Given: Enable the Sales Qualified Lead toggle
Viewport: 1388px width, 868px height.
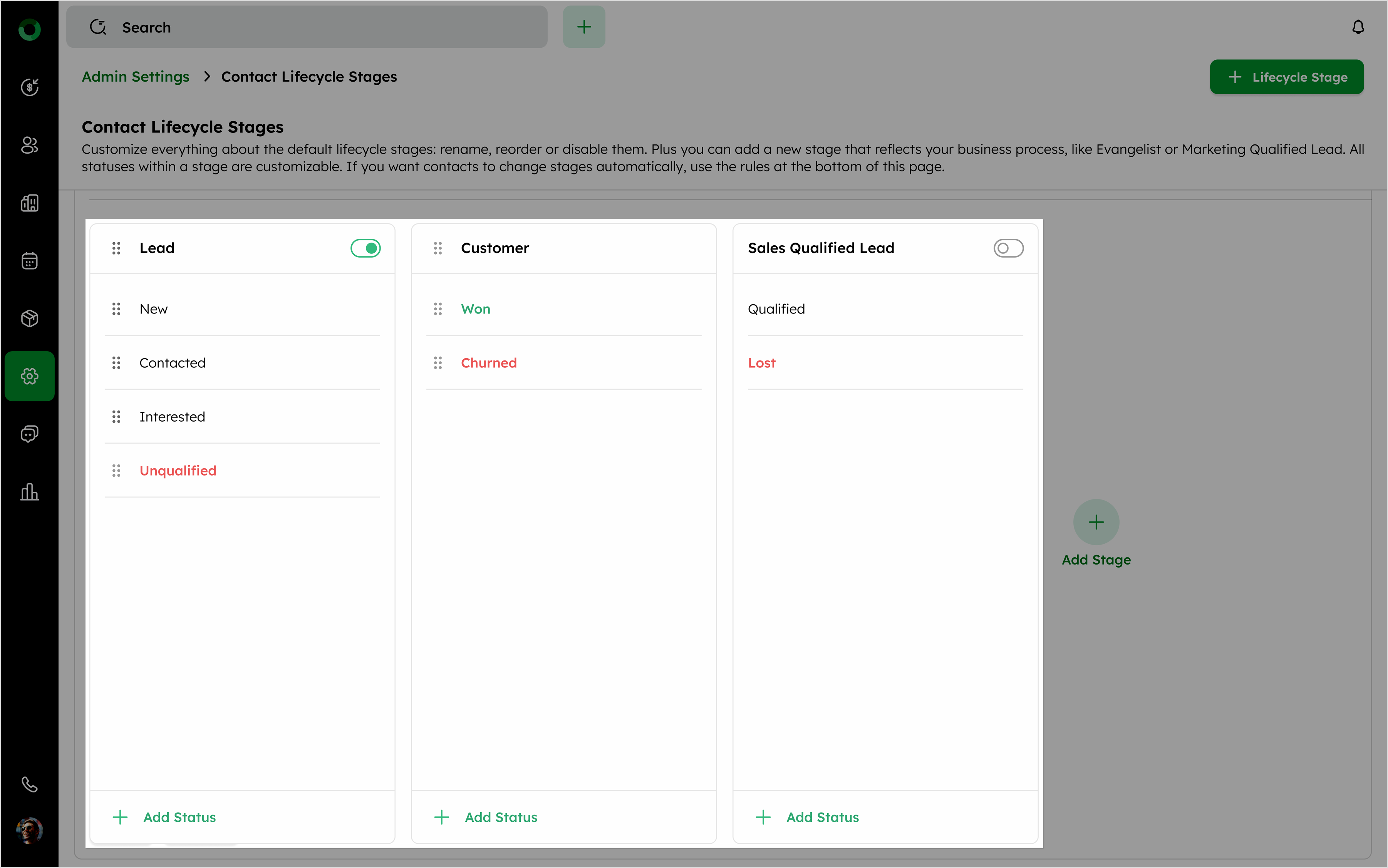Looking at the screenshot, I should 1008,248.
